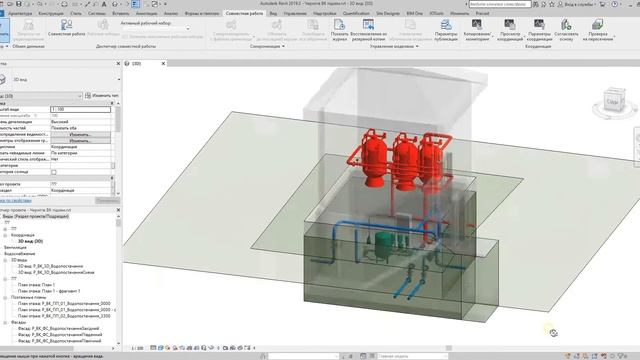Click view horizontal scrollbar thumb at bottom
The image size is (640, 360).
click(x=449, y=348)
